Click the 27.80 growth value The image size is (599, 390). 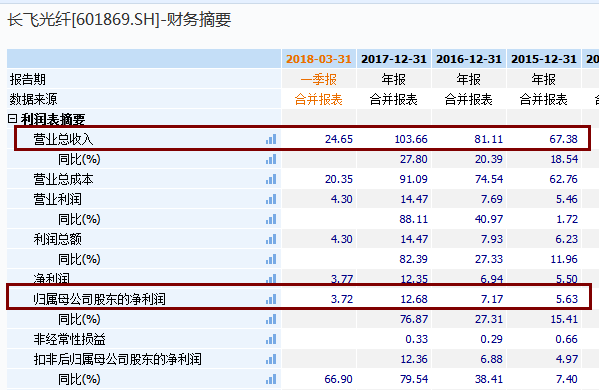click(413, 159)
